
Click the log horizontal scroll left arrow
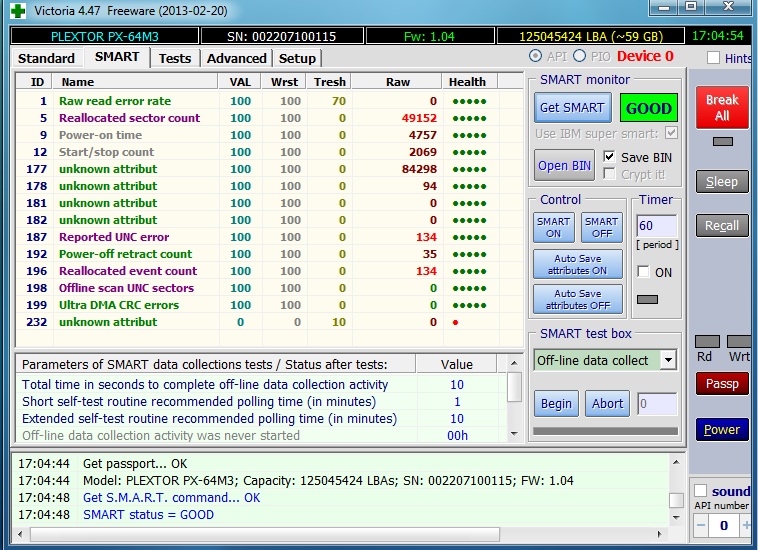[x=20, y=534]
